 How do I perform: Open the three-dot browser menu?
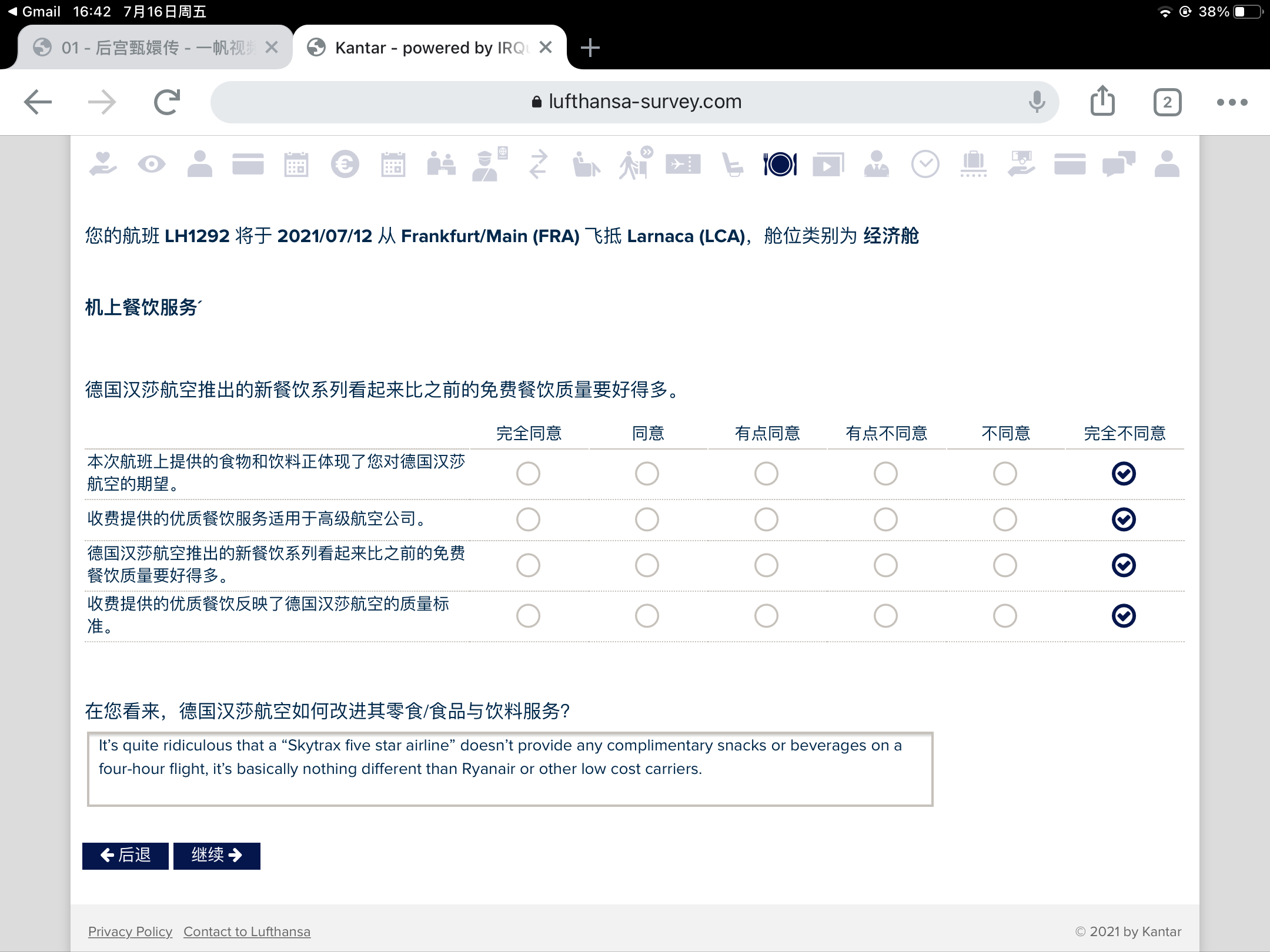coord(1232,102)
